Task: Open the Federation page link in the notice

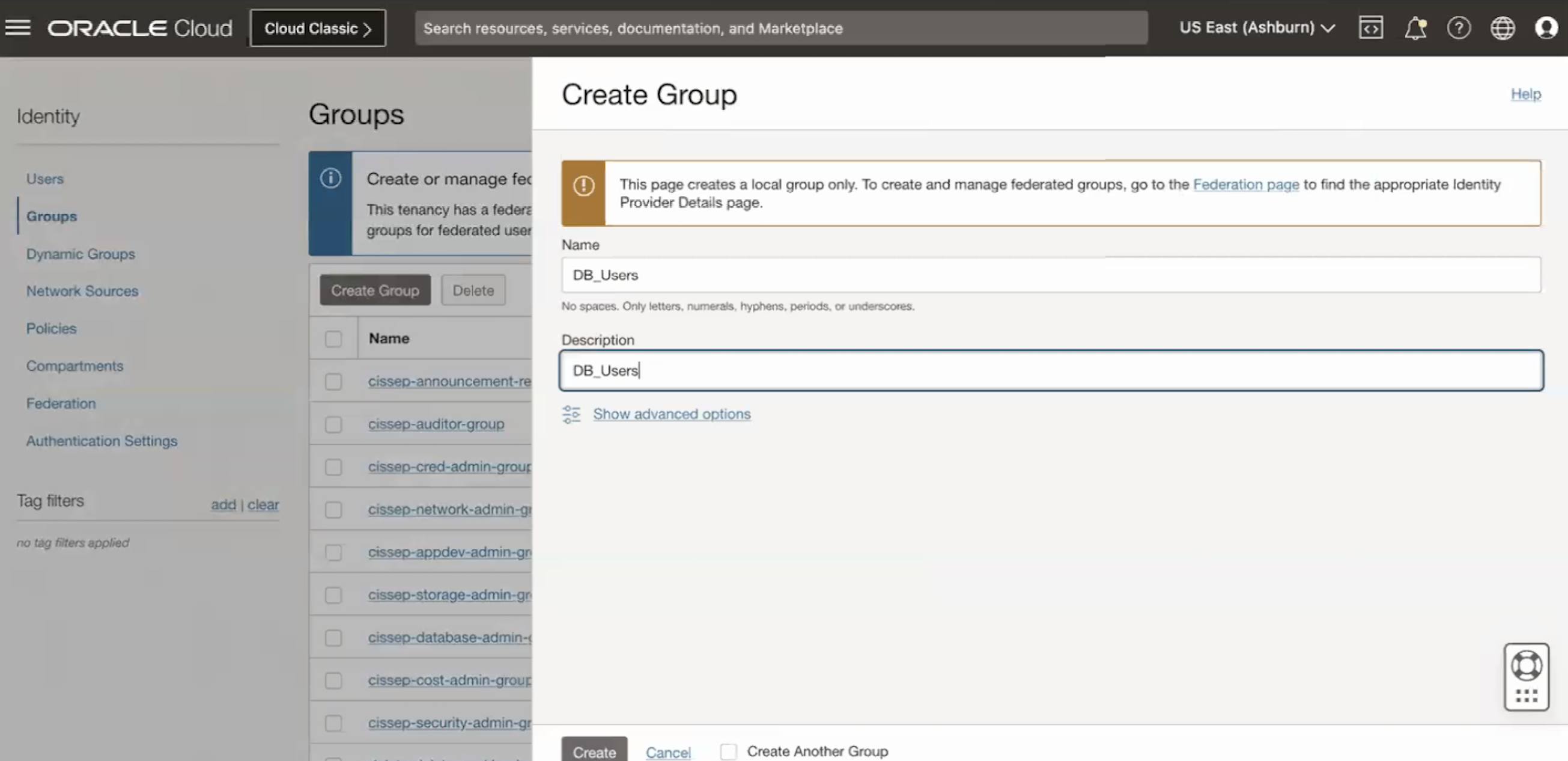Action: coord(1245,185)
